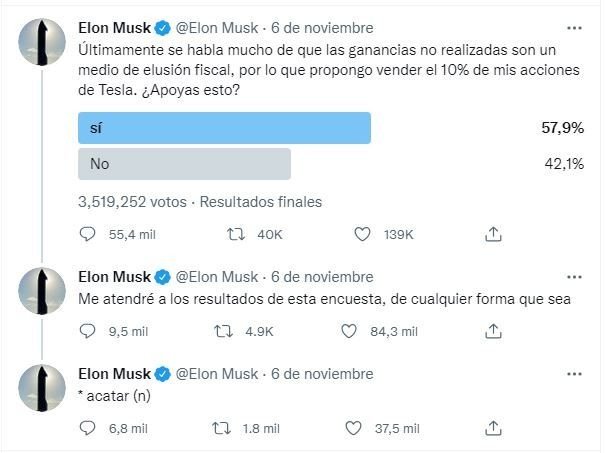Share the '* acatar (n)' tweet
Image resolution: width=605 pixels, height=453 pixels.
pyautogui.click(x=493, y=428)
